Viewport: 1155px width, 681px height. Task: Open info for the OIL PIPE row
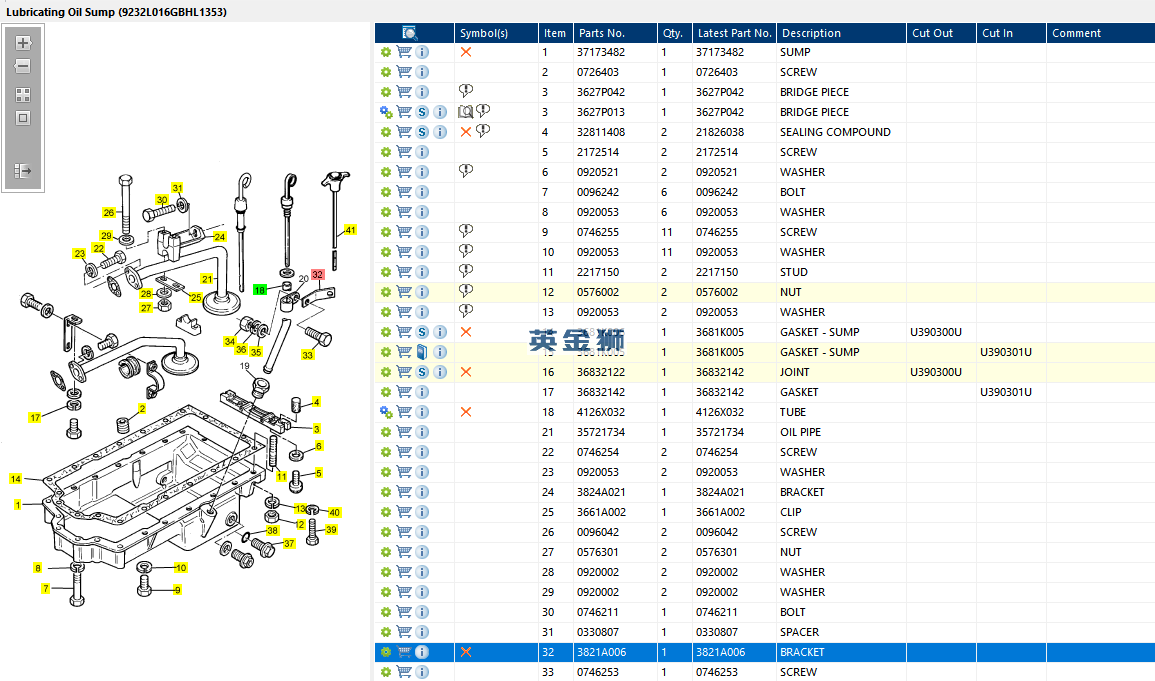(422, 432)
